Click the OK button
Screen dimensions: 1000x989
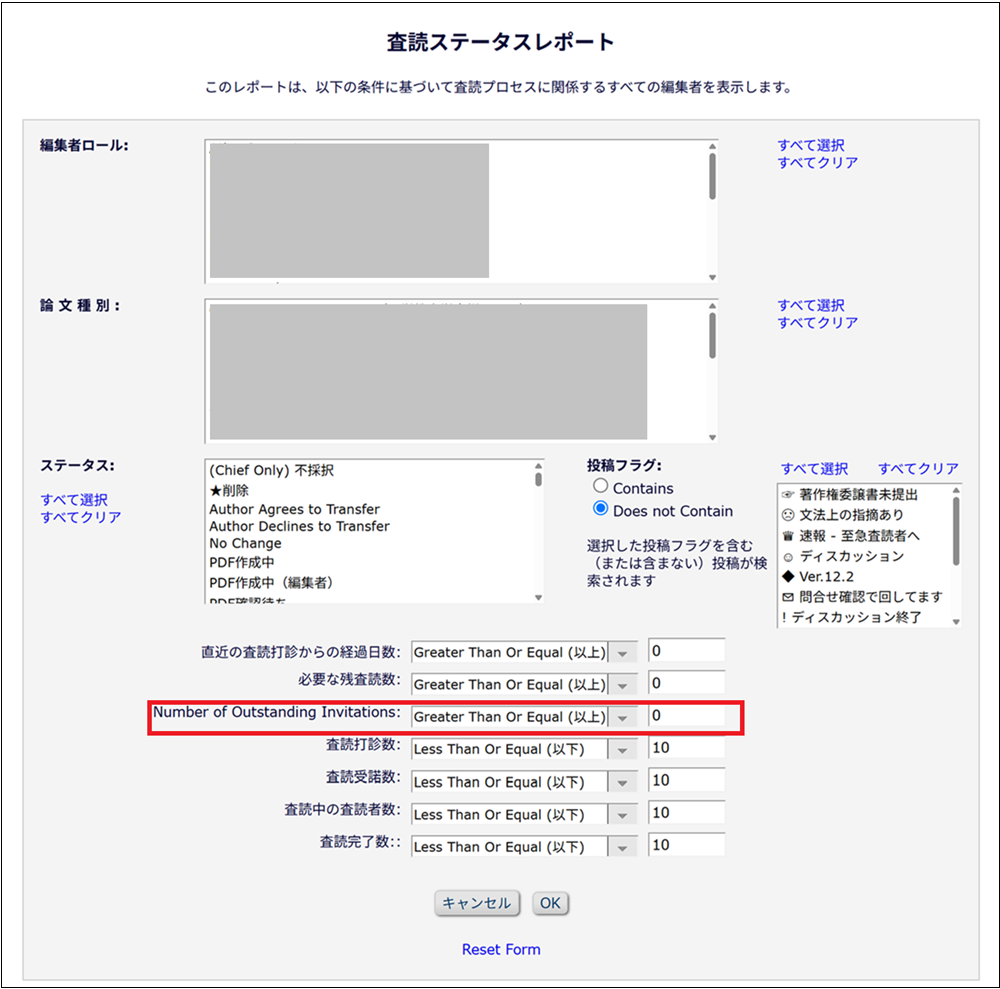point(550,903)
